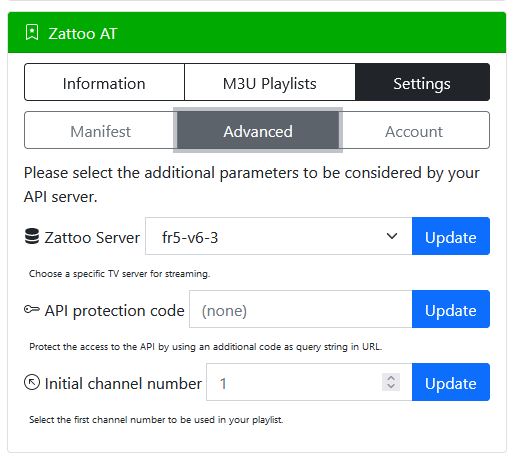518x461 pixels.
Task: Switch to the M3U Playlists tab
Action: pyautogui.click(x=270, y=82)
